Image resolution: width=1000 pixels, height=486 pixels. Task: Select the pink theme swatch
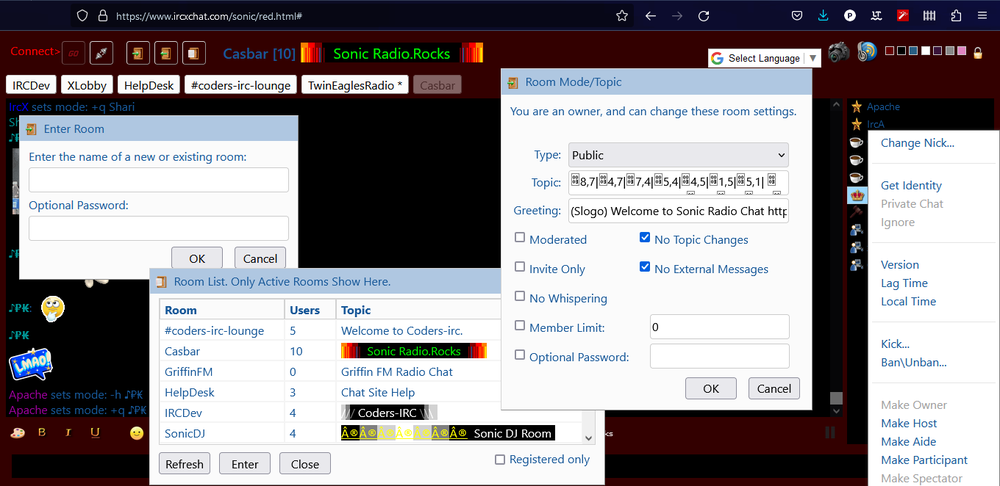pyautogui.click(x=962, y=50)
